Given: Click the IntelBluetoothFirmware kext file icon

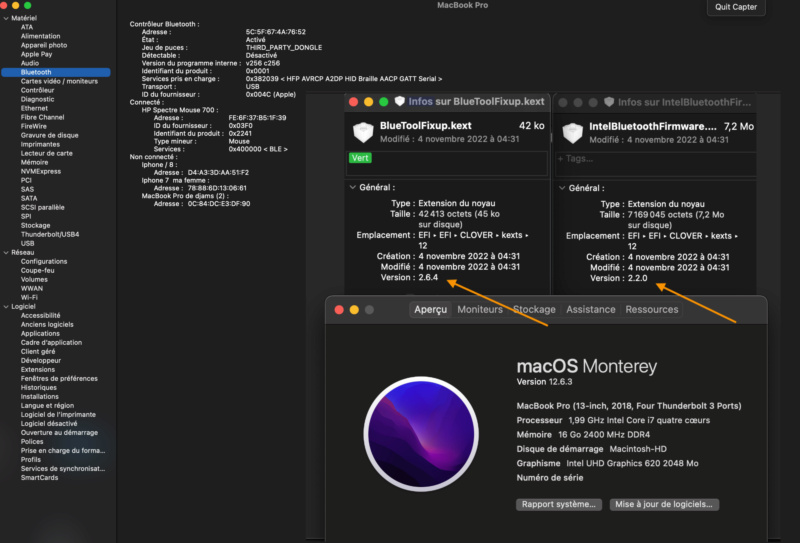Looking at the screenshot, I should tap(572, 133).
